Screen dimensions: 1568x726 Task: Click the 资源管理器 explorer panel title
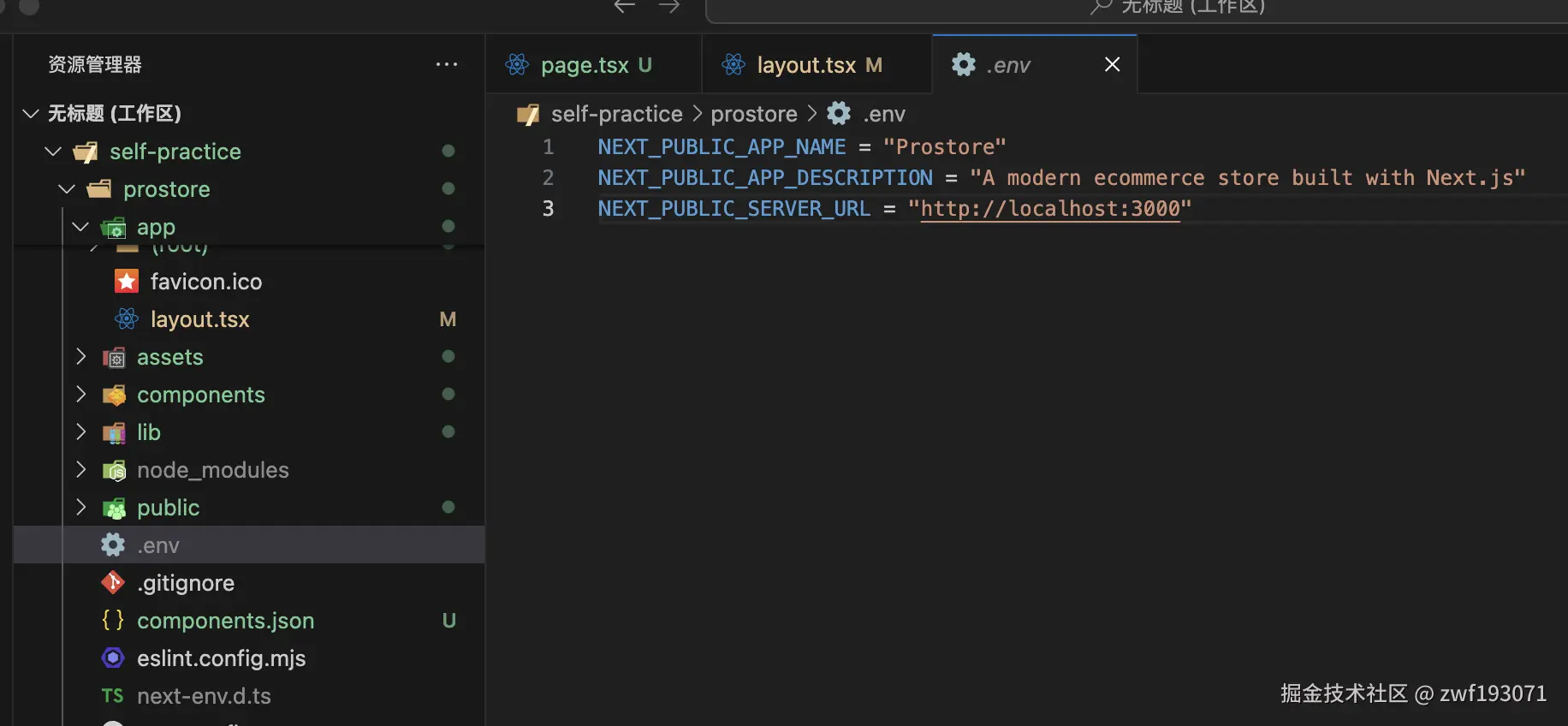tap(95, 64)
